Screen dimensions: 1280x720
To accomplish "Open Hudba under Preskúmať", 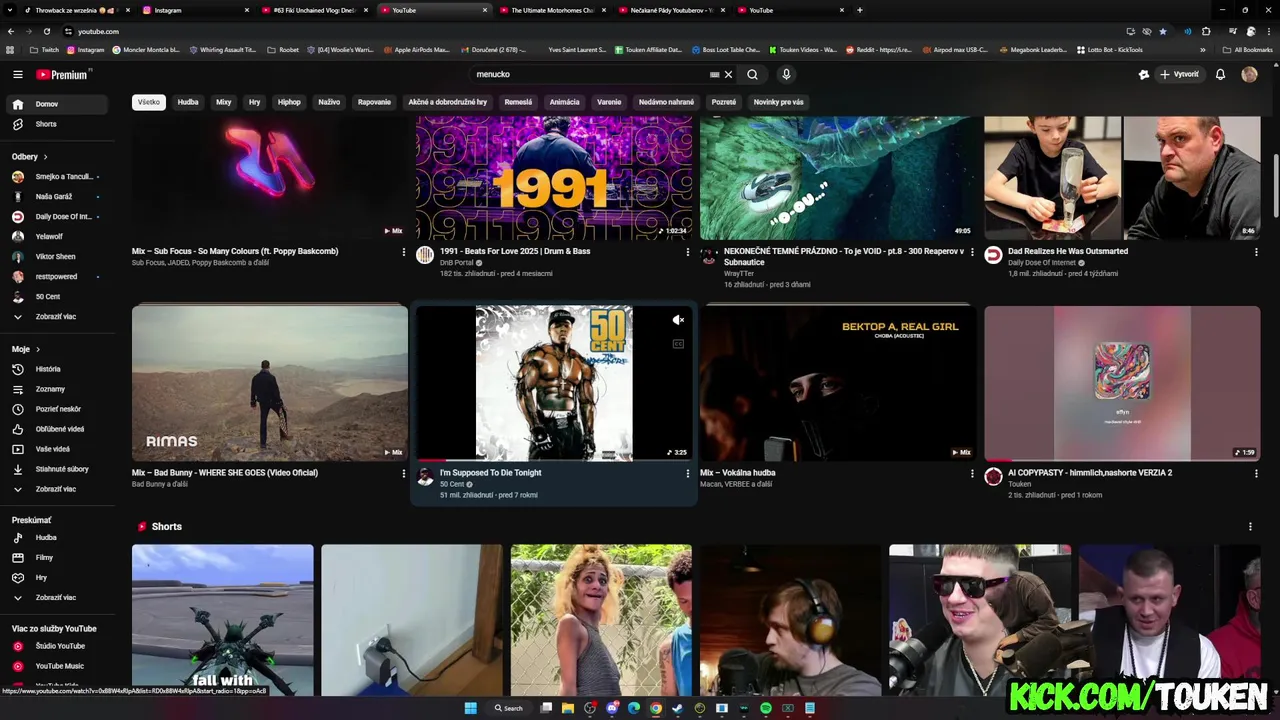I will click(58, 537).
